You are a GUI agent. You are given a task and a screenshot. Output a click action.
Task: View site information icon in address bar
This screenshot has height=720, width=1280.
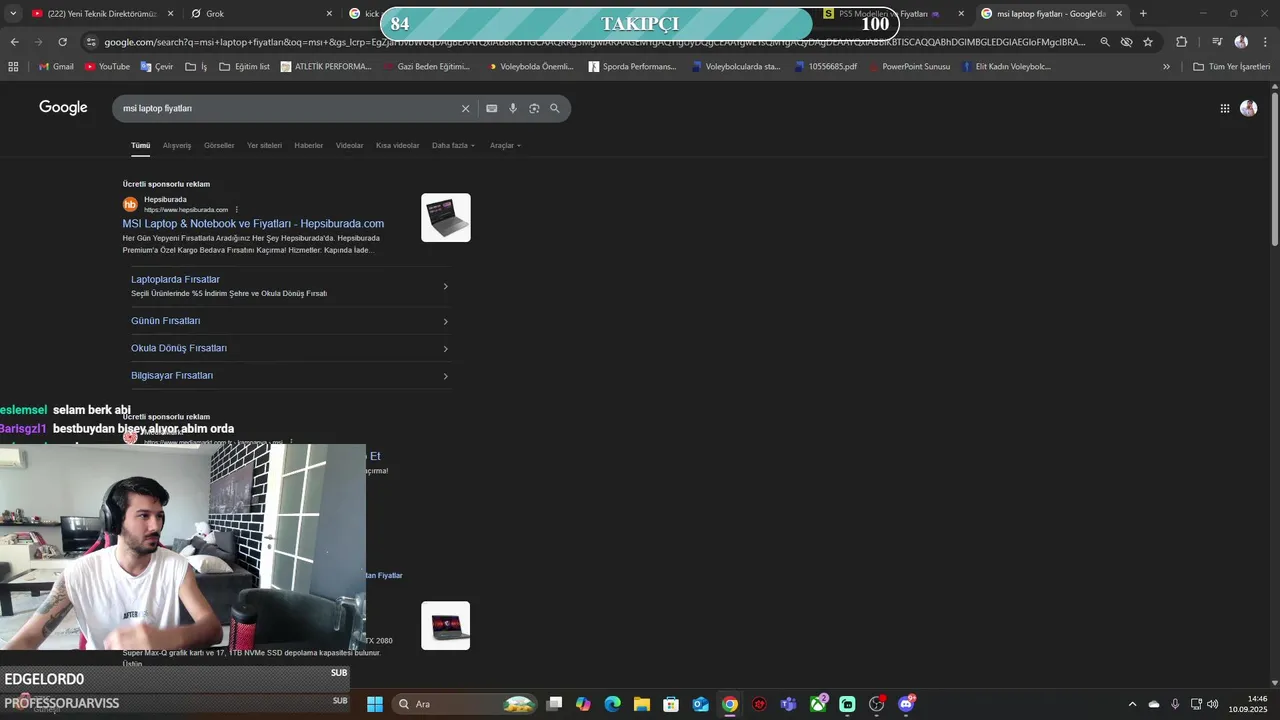91,42
